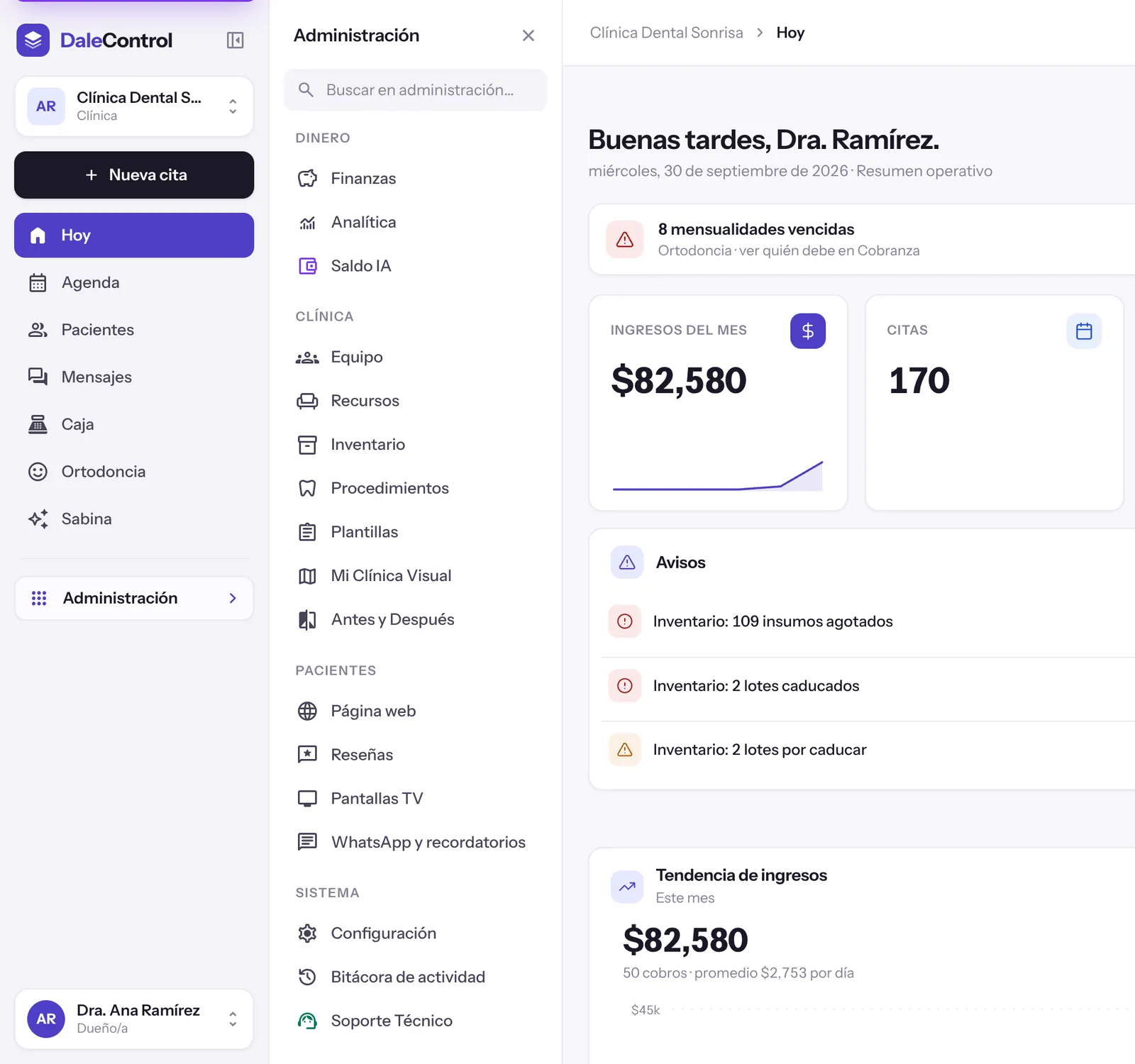Image resolution: width=1135 pixels, height=1064 pixels.
Task: Open the Finanzas piggy bank icon
Action: [x=307, y=179]
